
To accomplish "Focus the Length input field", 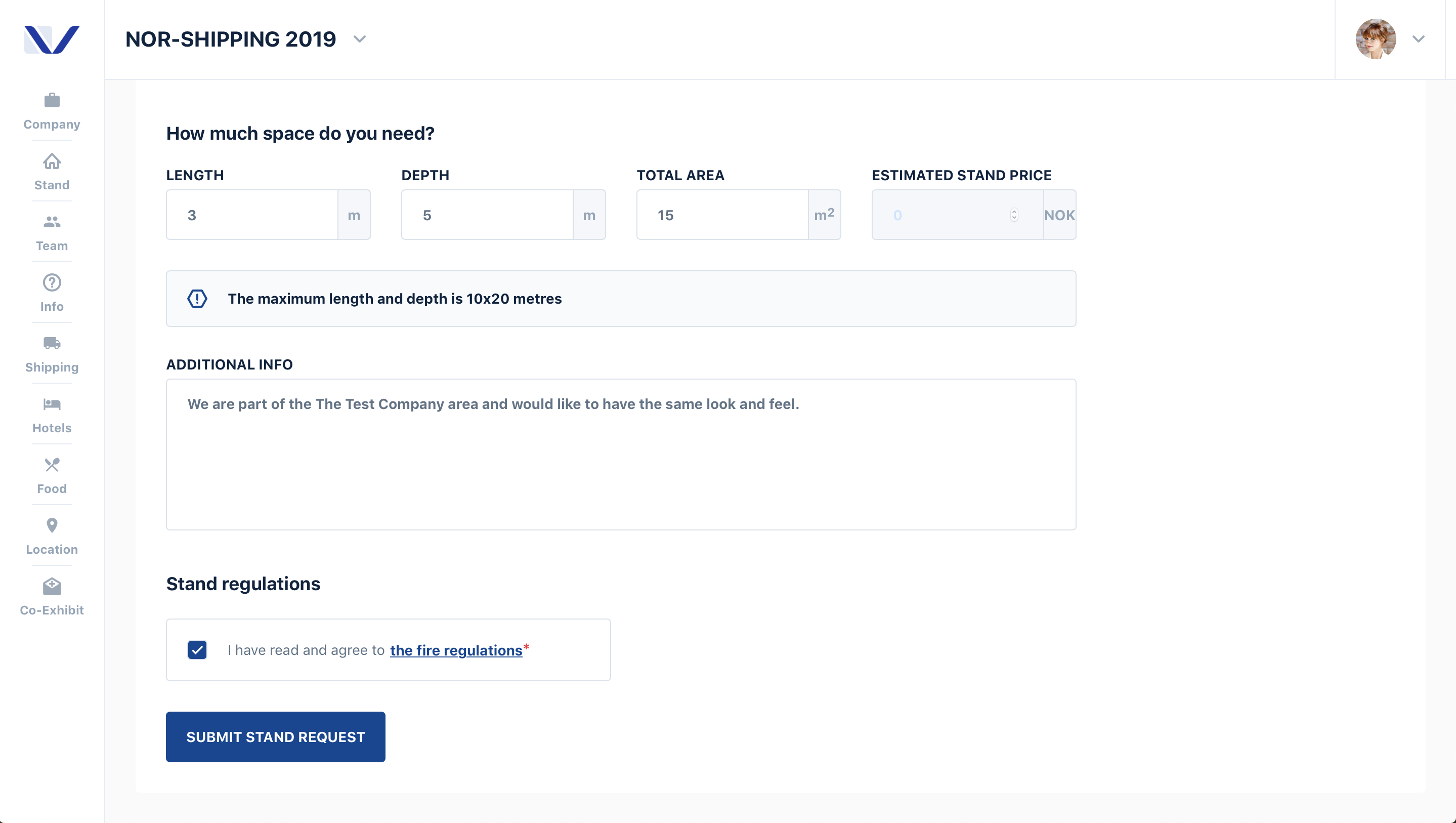I will coord(252,215).
